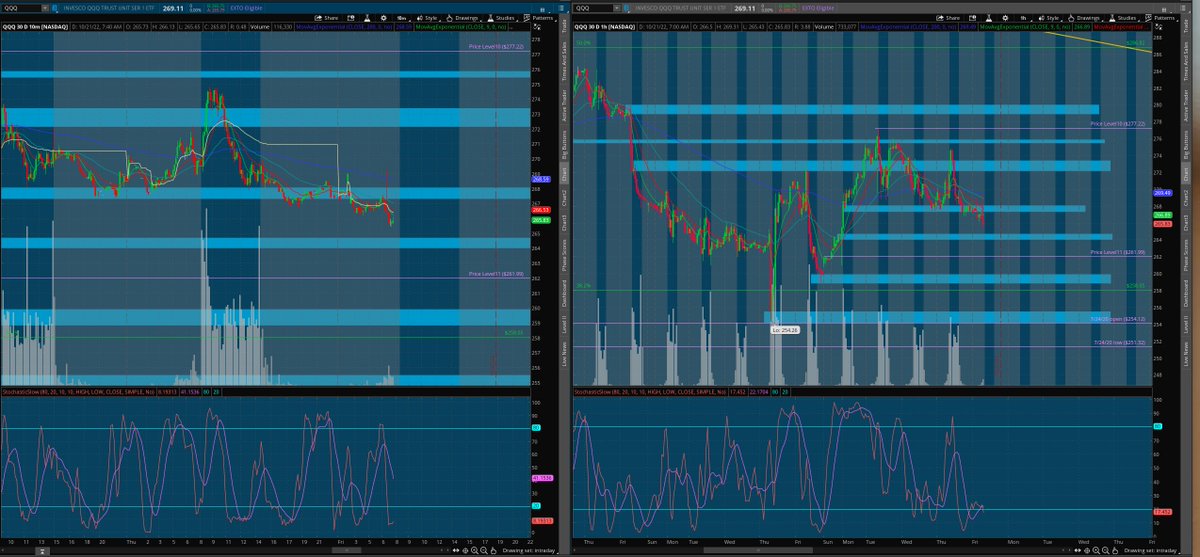Open Phase Scores tab in middle sidebar
1200x557 pixels.
point(565,256)
